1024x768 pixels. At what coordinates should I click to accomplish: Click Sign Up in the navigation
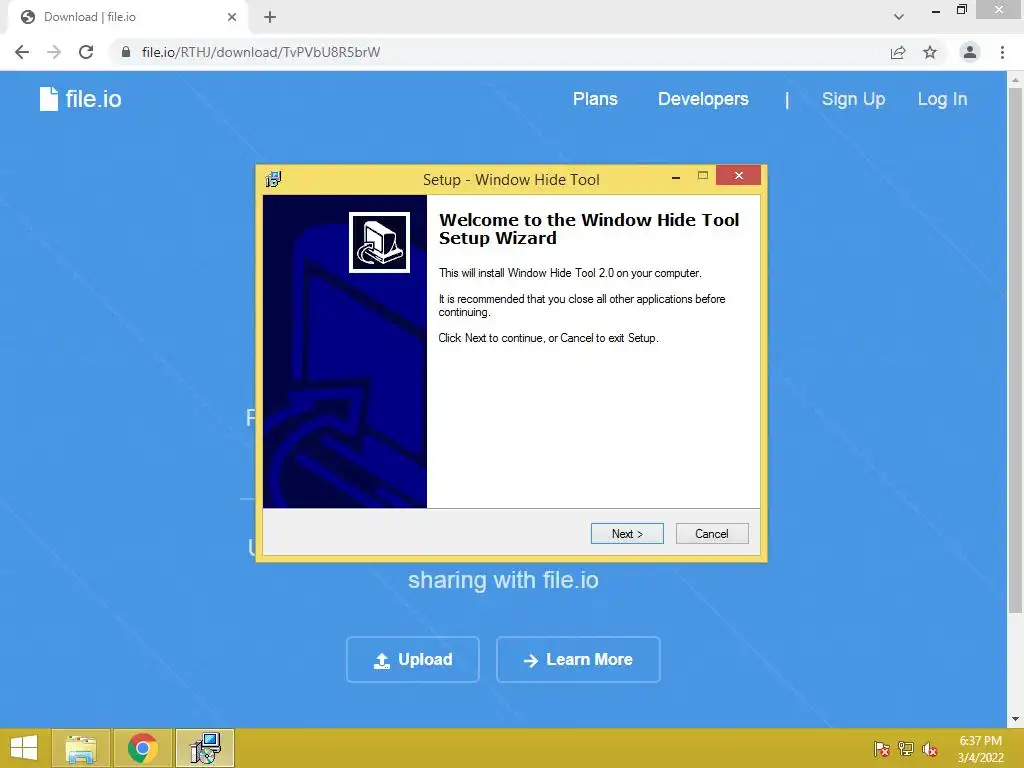pos(853,99)
